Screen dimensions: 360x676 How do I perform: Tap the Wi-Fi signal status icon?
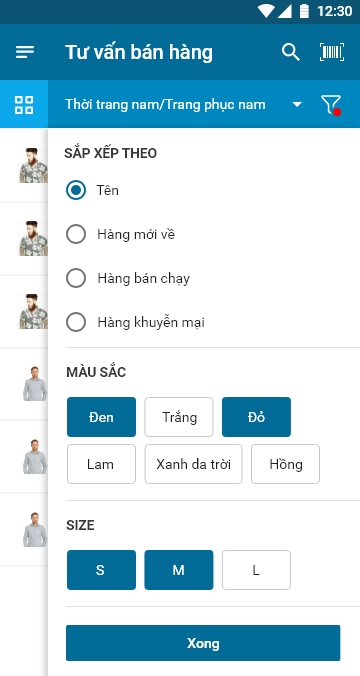[266, 11]
